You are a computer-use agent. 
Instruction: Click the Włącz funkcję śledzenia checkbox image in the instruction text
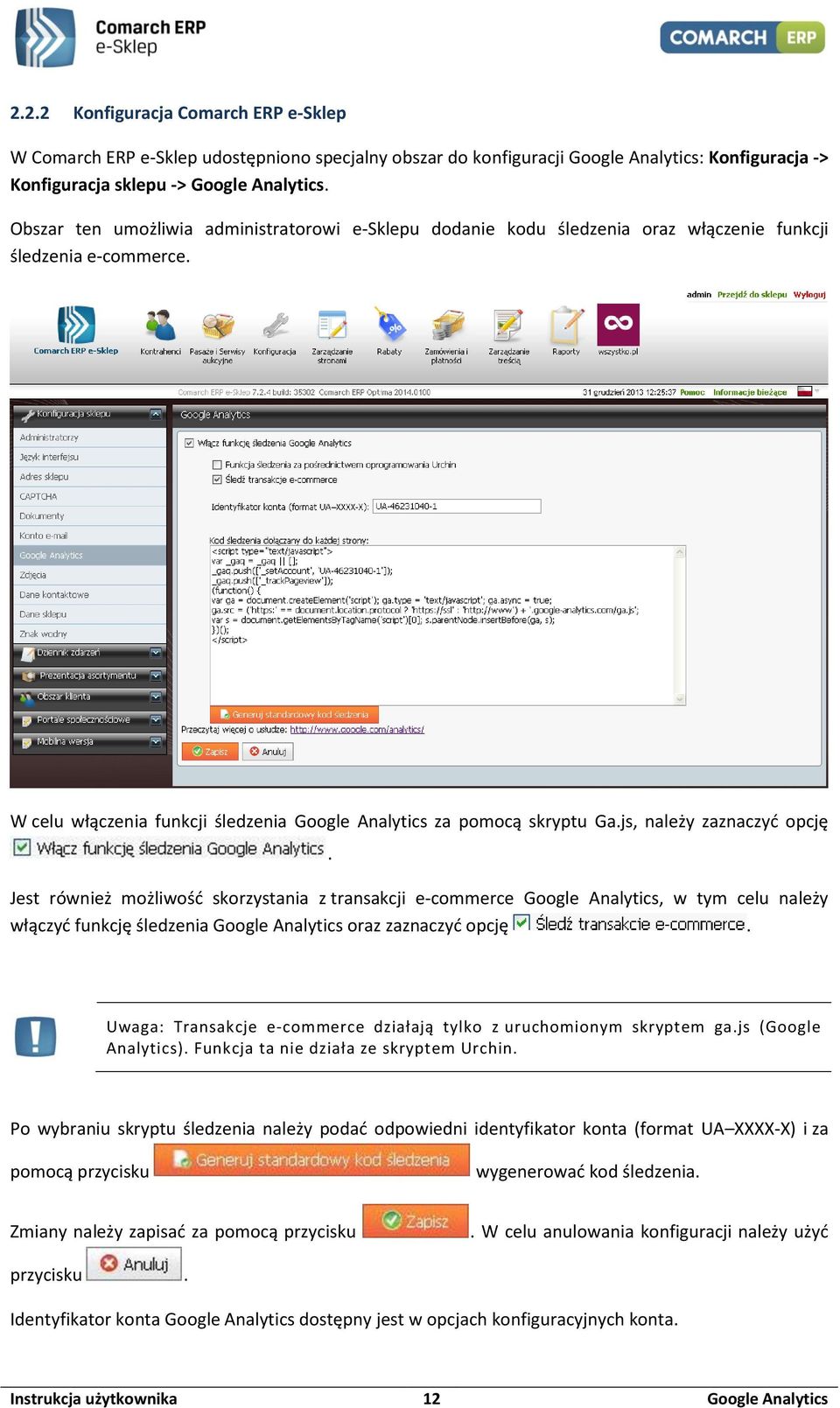coord(22,847)
